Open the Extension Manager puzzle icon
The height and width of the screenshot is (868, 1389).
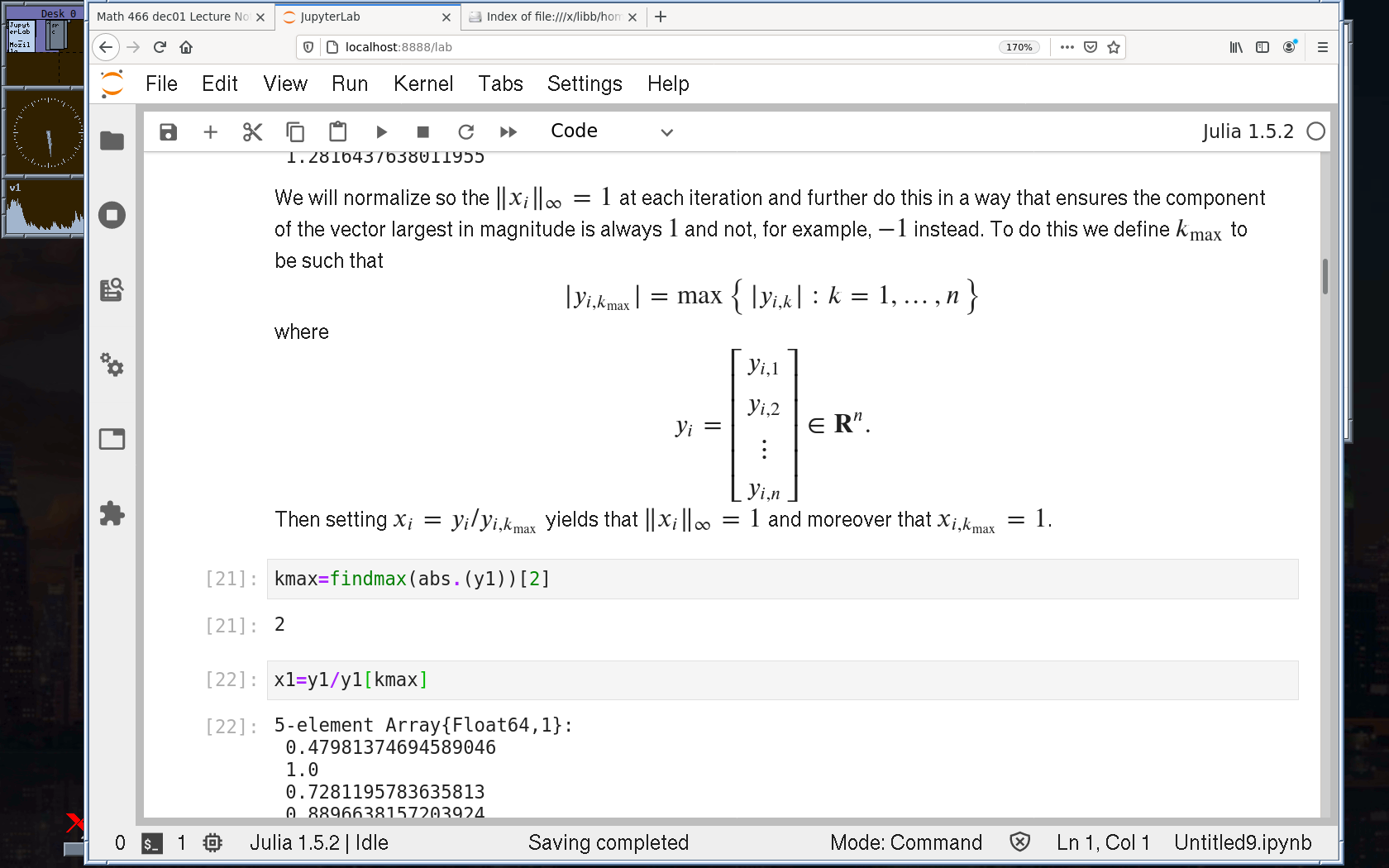[112, 513]
